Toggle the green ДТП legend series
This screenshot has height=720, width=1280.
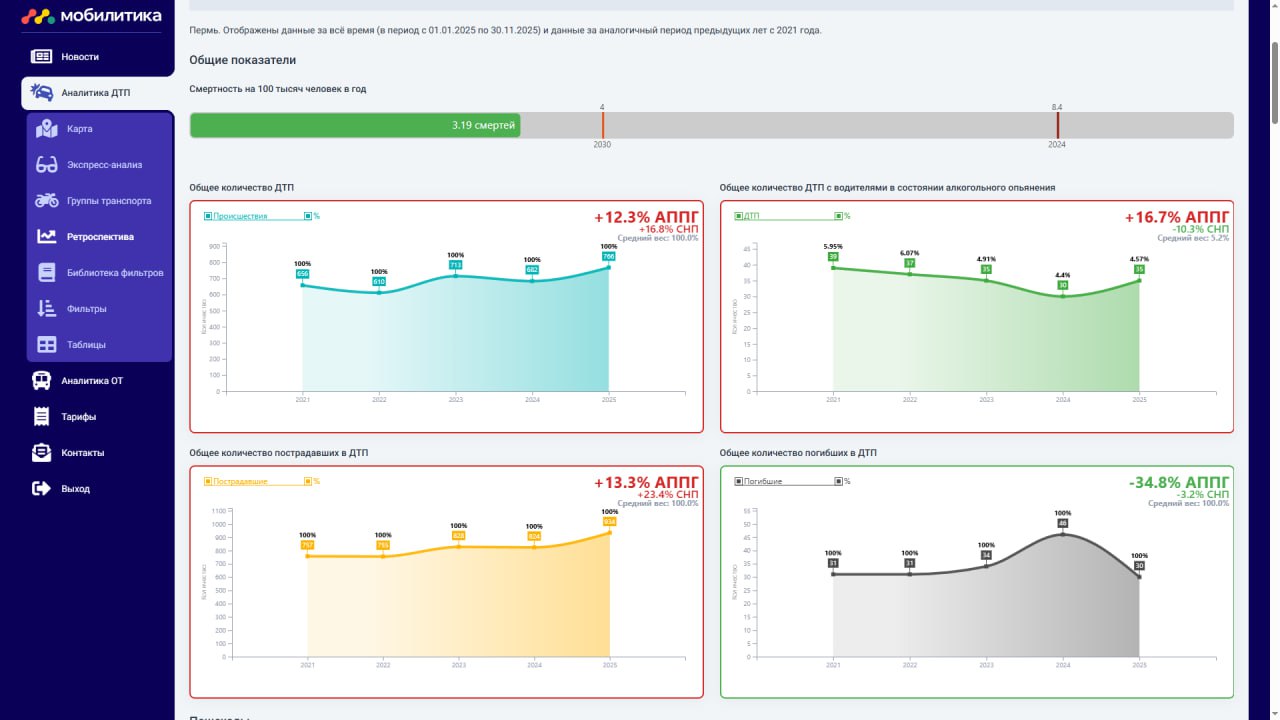(x=751, y=216)
